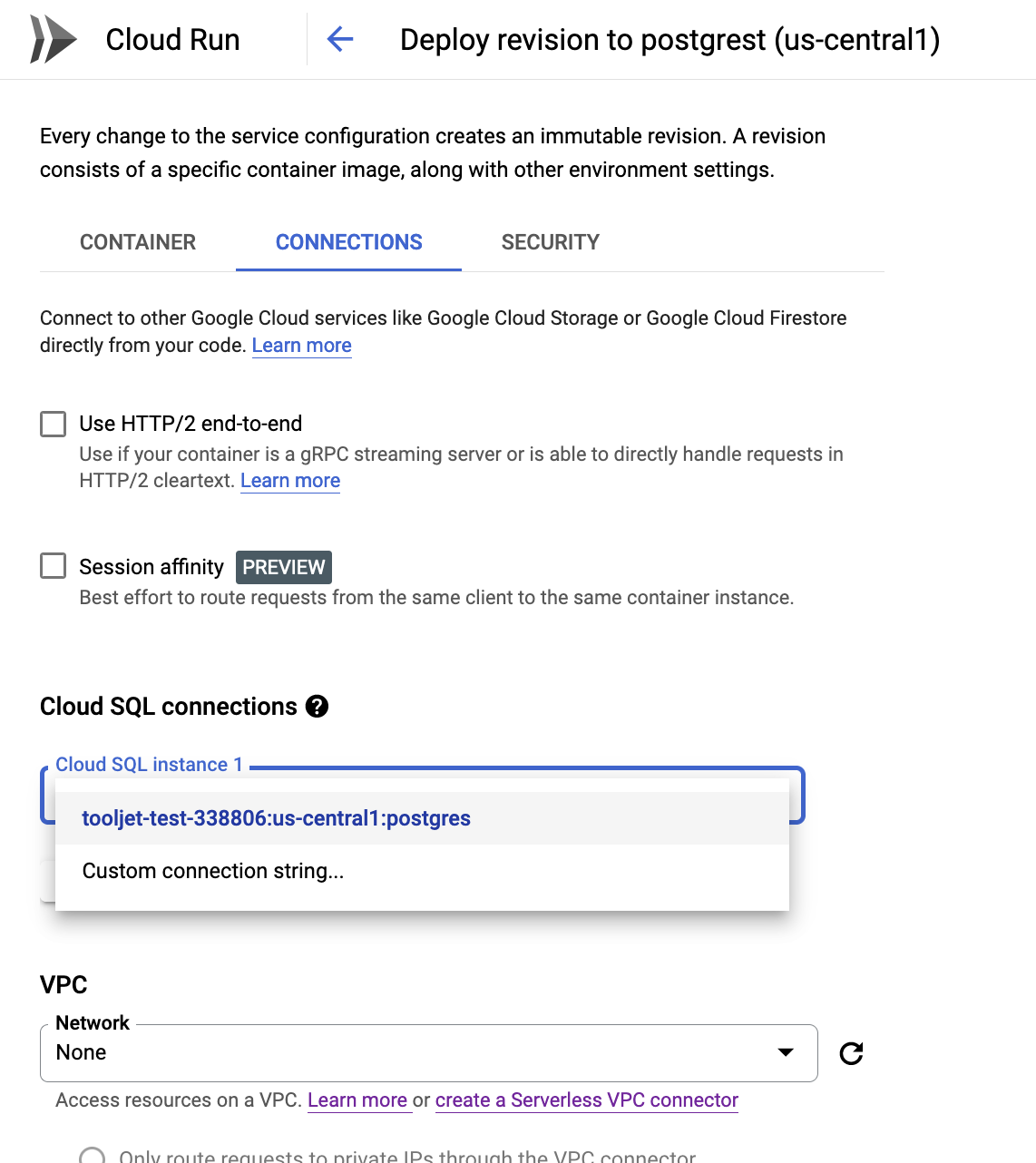Follow the HTTP/2 cleartext Learn more link
The image size is (1036, 1163).
click(x=290, y=481)
